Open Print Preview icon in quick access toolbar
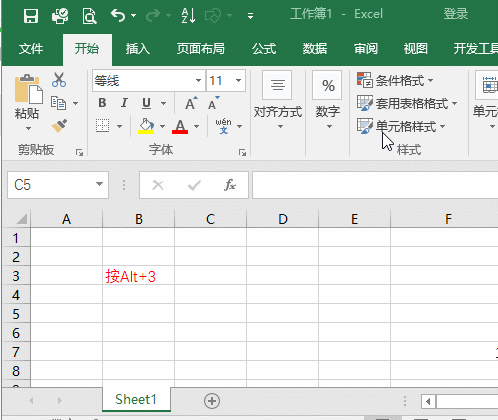 pos(89,16)
